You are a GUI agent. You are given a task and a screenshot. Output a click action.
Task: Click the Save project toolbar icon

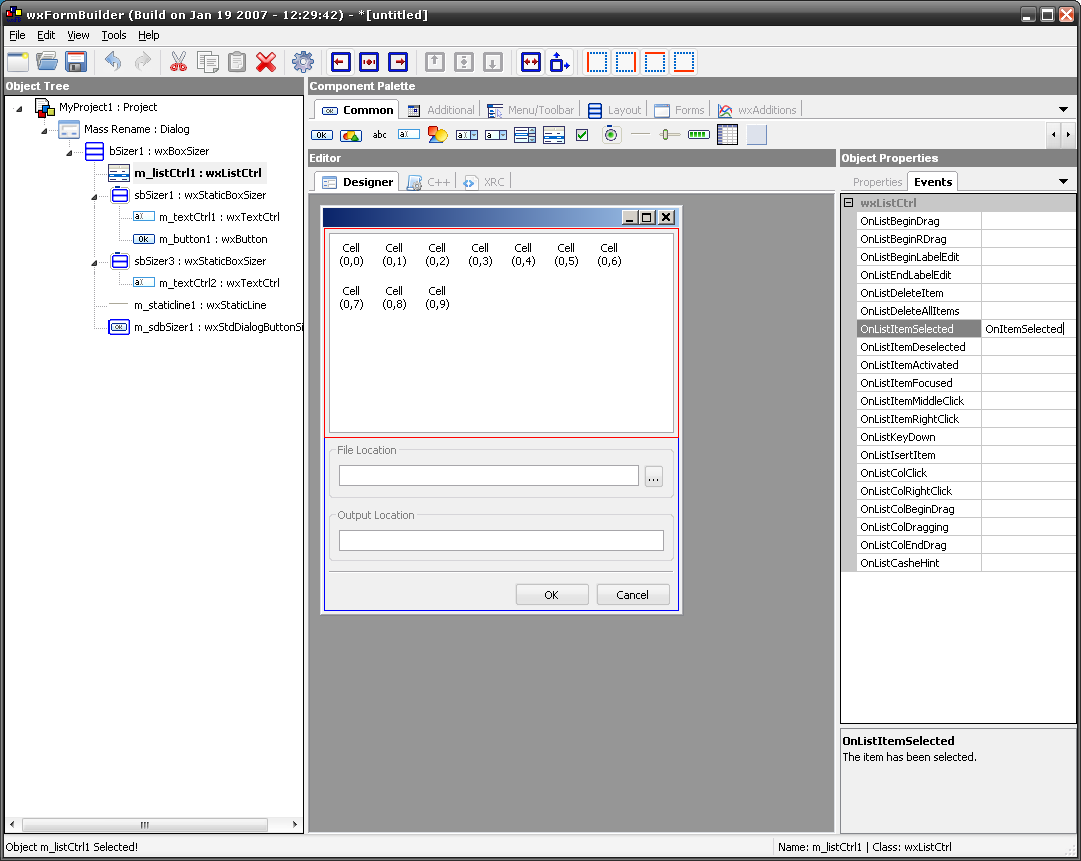click(x=76, y=62)
